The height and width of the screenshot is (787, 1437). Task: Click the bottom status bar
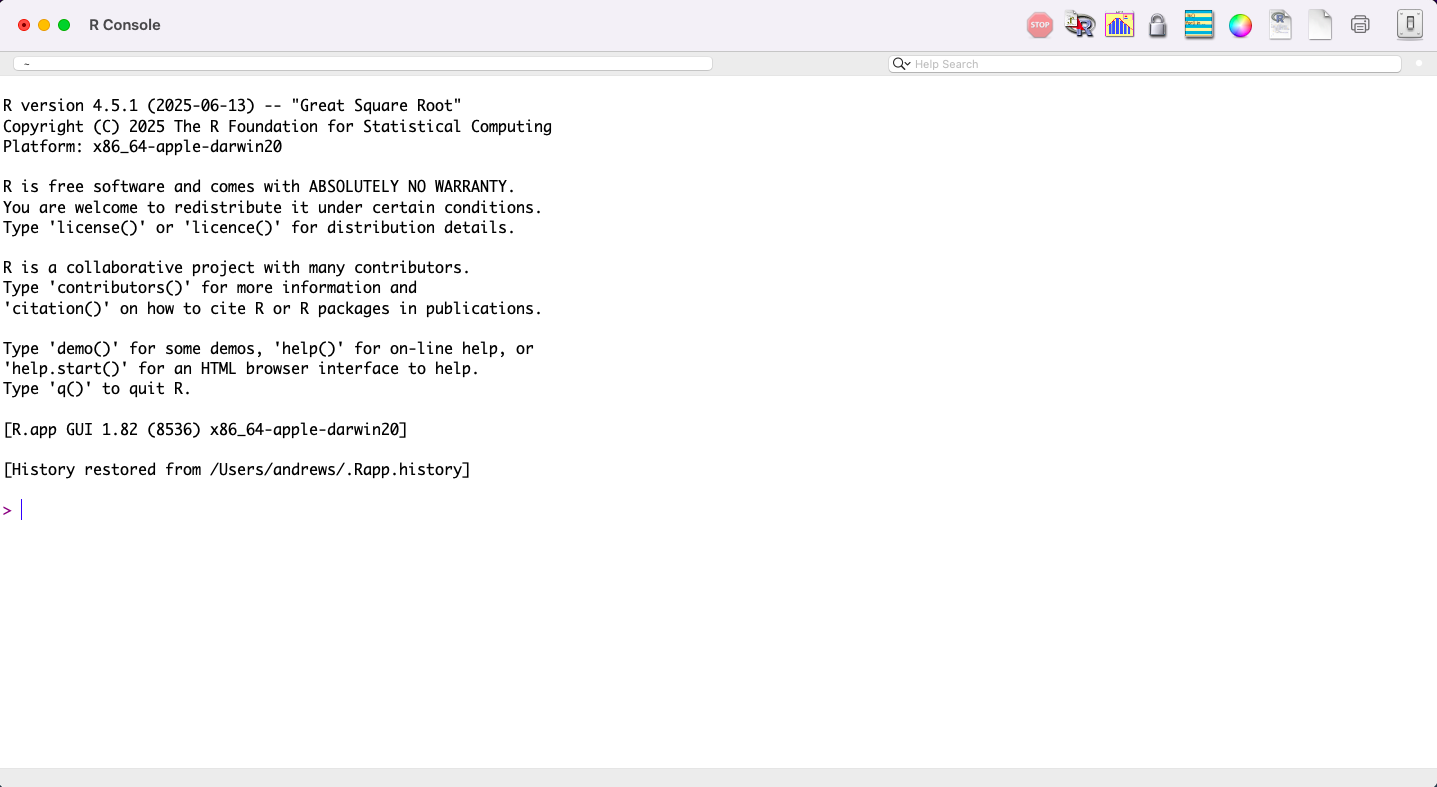(718, 777)
